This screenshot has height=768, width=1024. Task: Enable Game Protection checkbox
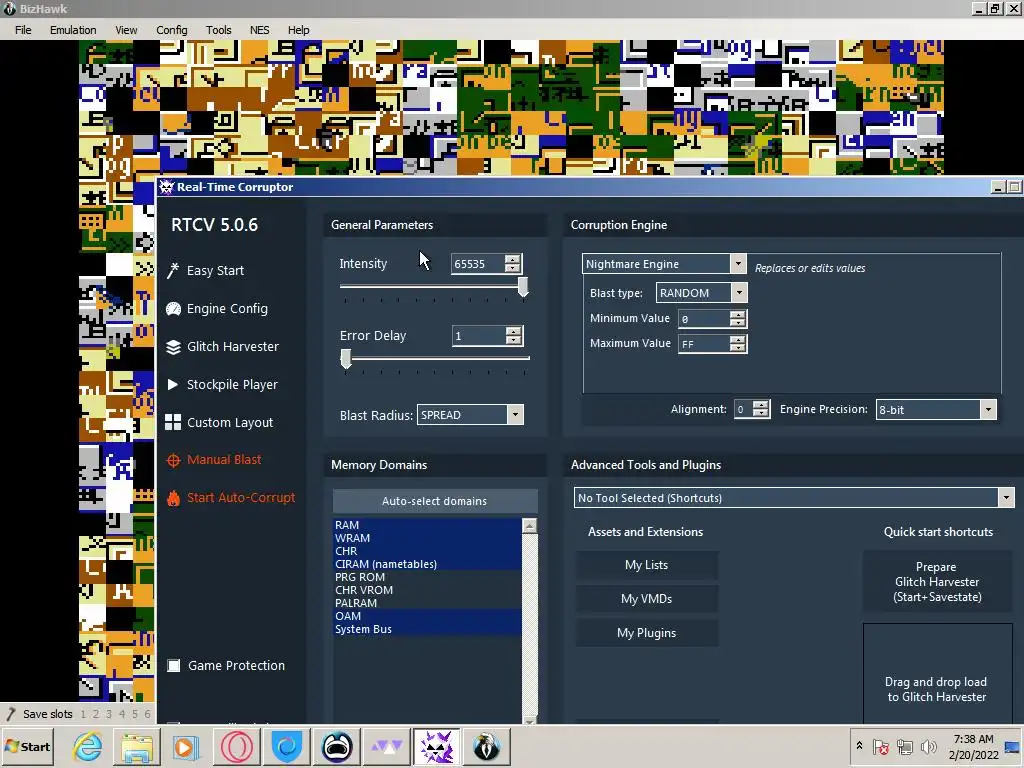pos(174,665)
